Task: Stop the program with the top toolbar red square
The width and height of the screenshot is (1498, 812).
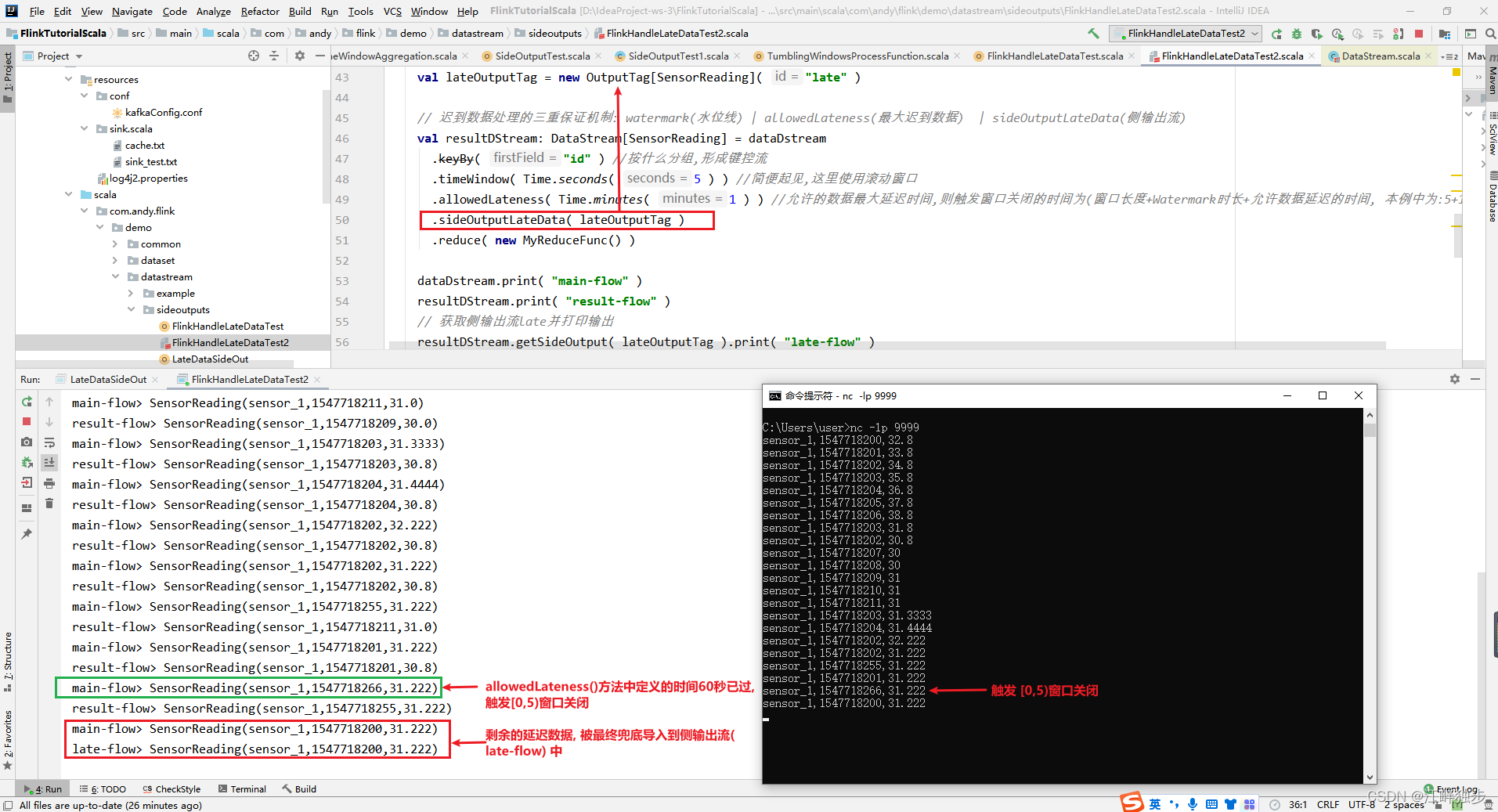Action: [1419, 34]
